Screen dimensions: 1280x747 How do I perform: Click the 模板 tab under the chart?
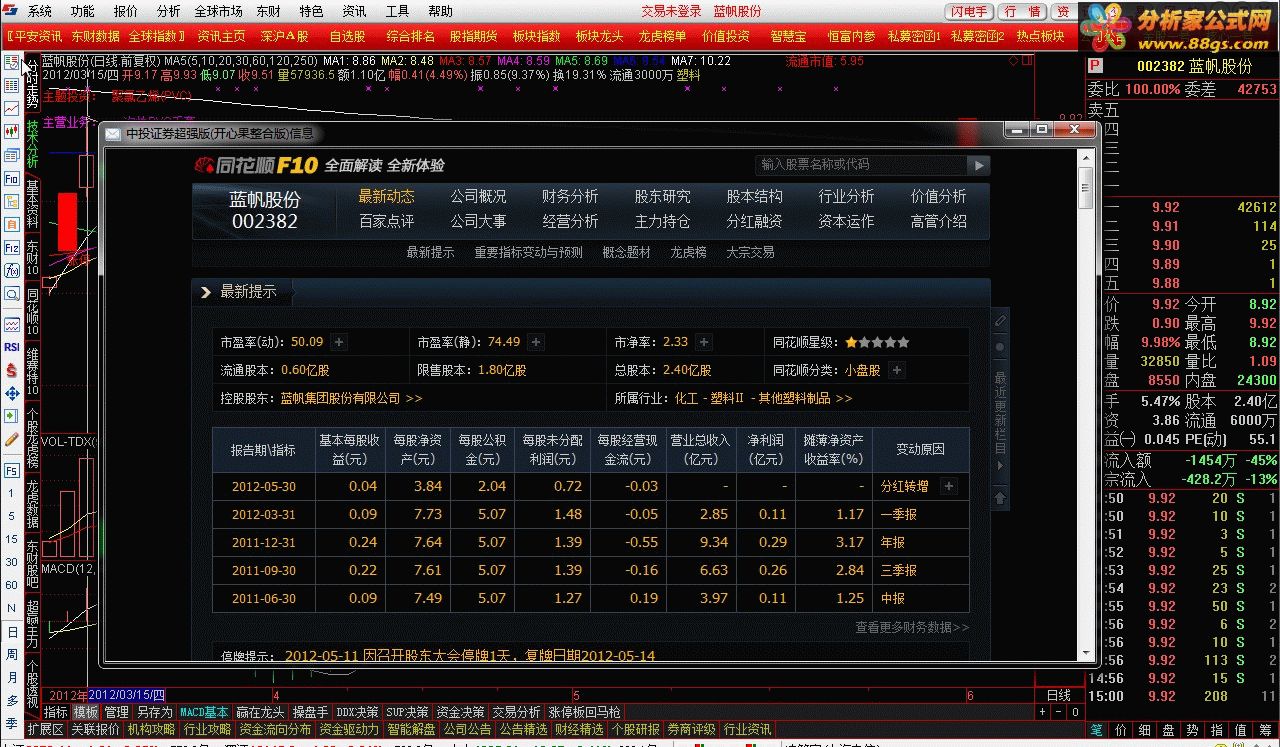point(86,712)
